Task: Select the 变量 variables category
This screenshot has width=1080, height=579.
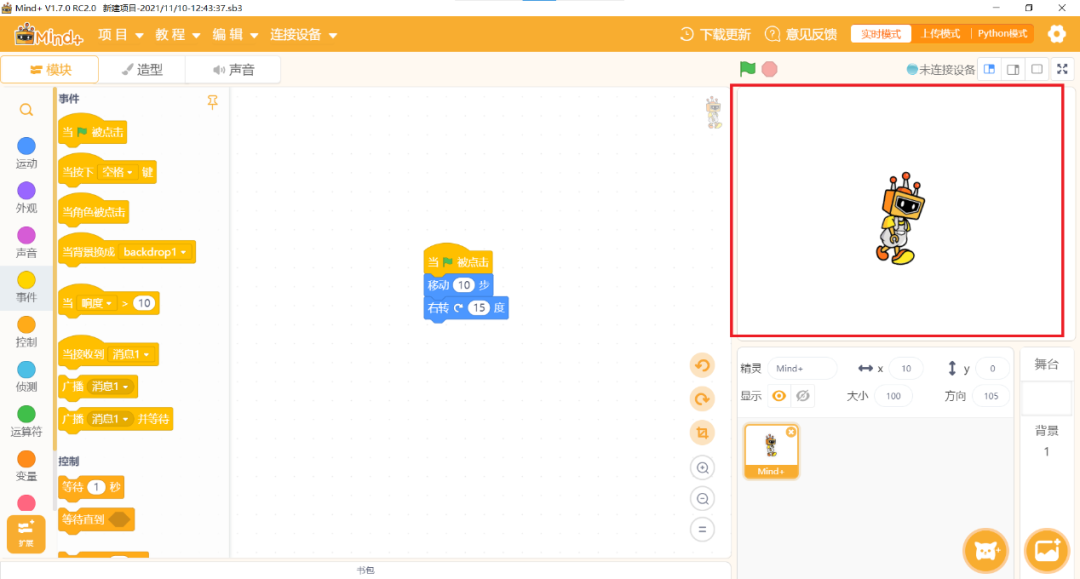Action: [26, 466]
